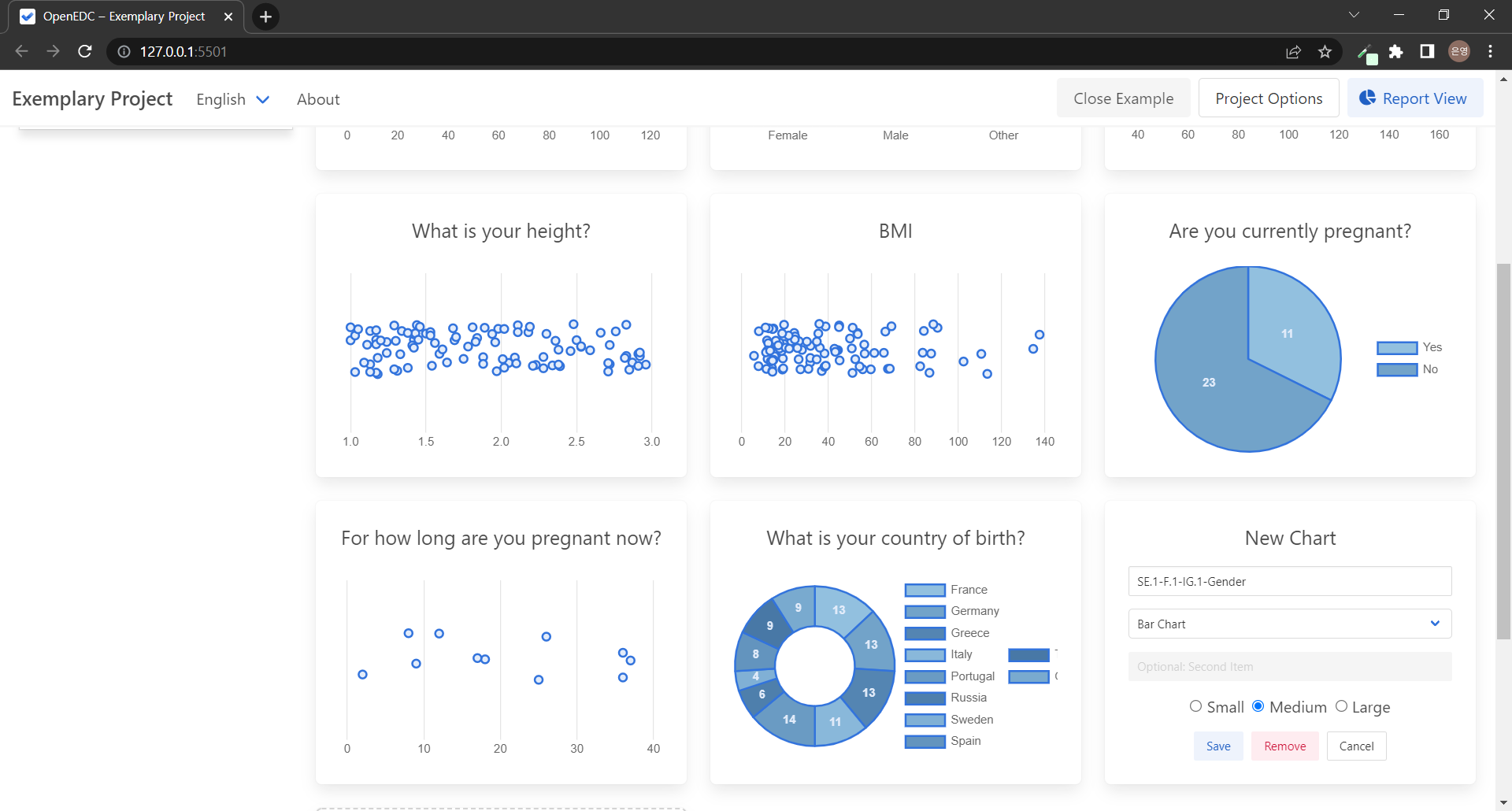Close the OpenEDC tab

coord(228,17)
